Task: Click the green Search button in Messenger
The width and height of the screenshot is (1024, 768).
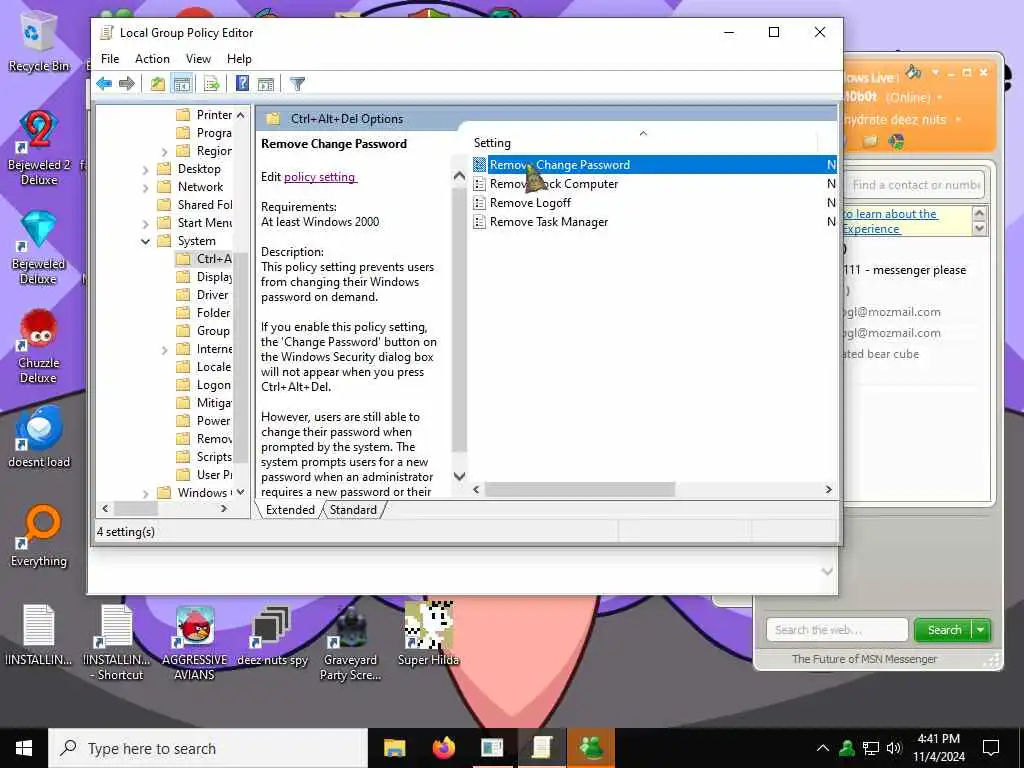Action: [944, 630]
